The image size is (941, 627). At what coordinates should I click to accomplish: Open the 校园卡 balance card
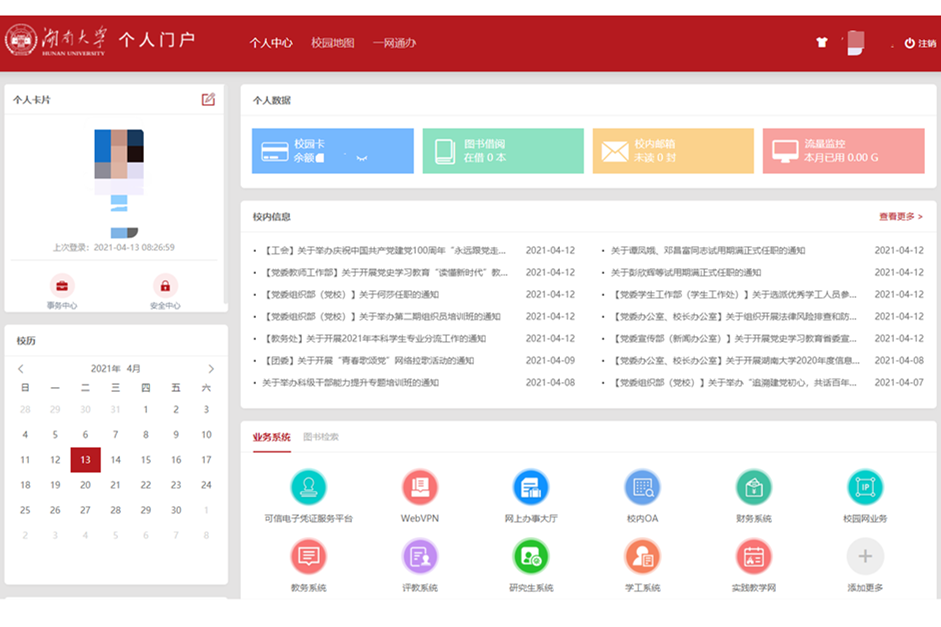332,151
